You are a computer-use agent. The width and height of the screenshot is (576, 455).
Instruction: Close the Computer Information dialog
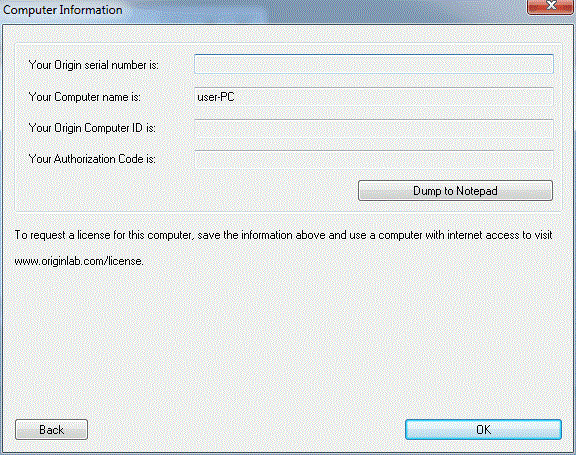[550, 6]
